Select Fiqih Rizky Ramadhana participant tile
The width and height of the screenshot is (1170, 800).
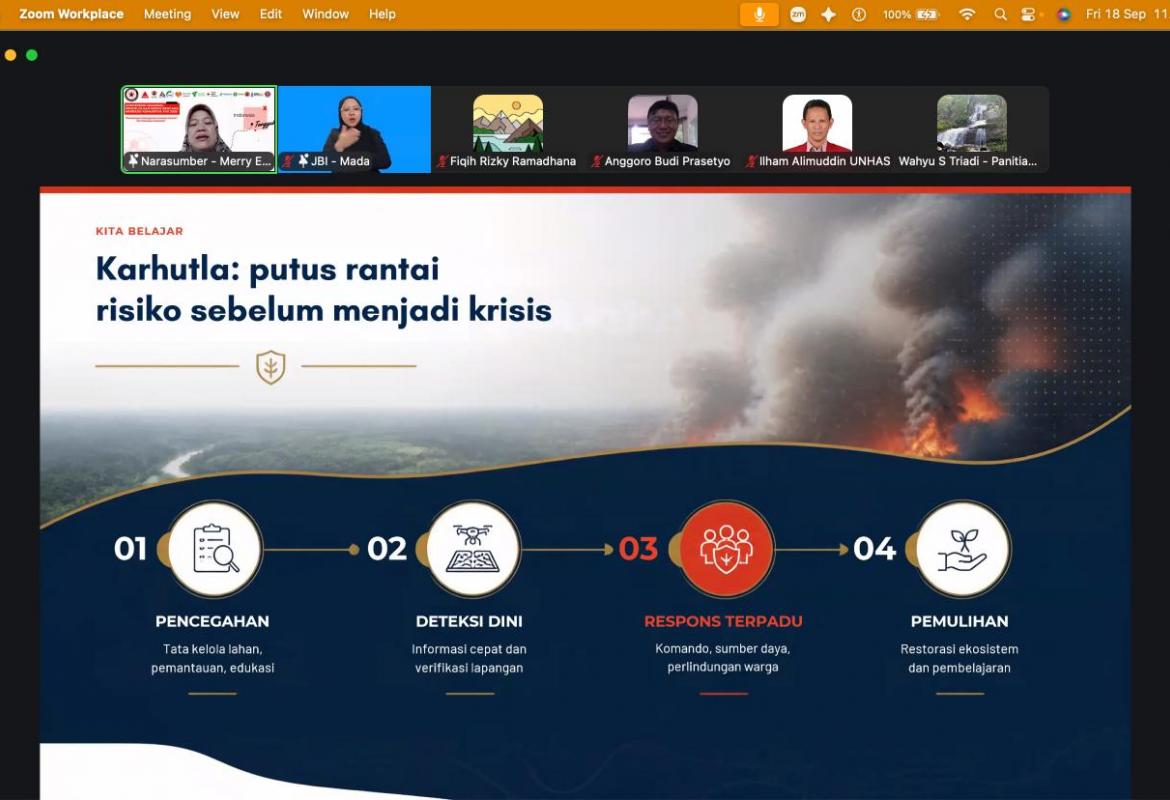point(508,129)
